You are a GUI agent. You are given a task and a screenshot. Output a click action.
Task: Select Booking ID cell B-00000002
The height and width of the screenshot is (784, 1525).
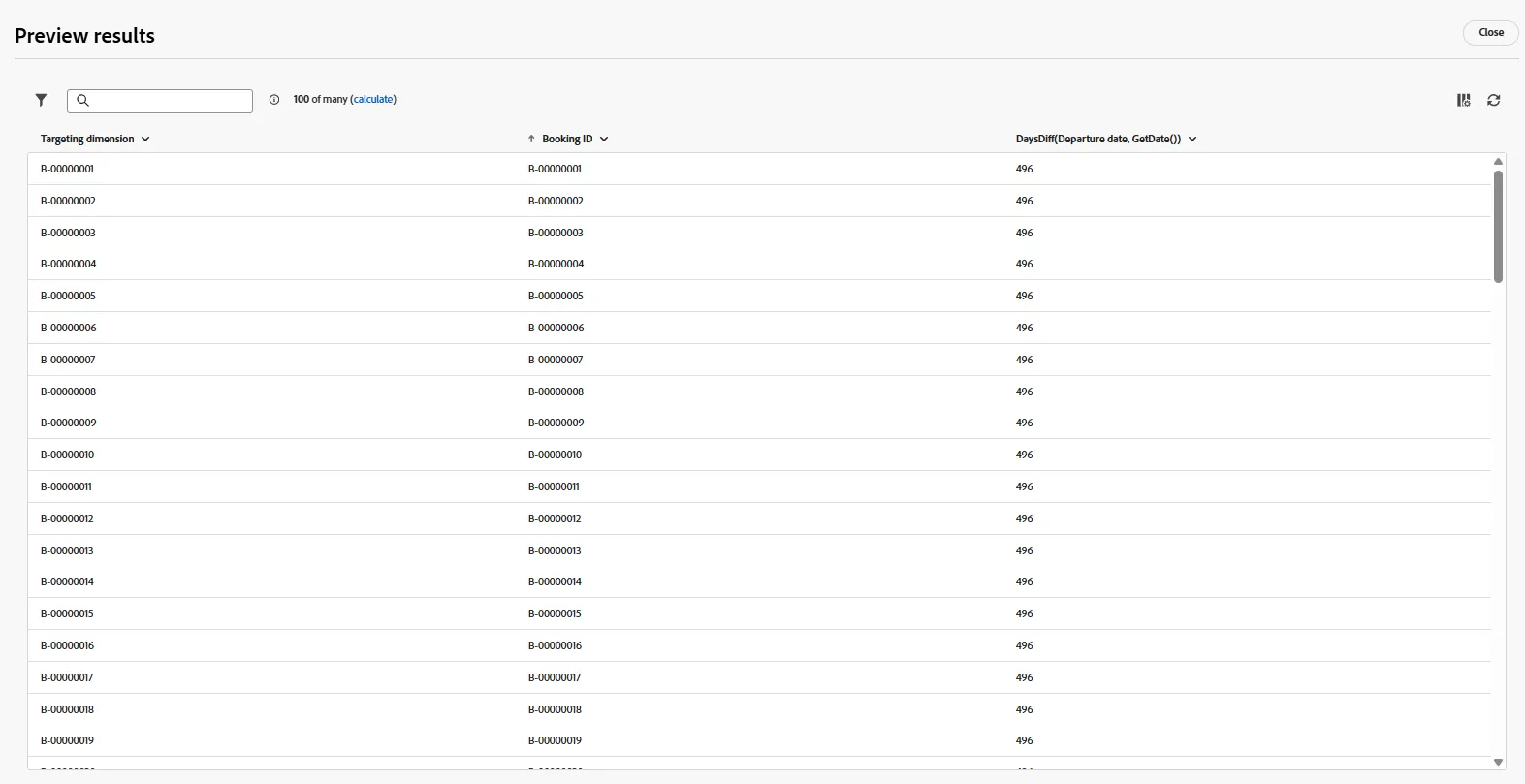click(x=556, y=202)
